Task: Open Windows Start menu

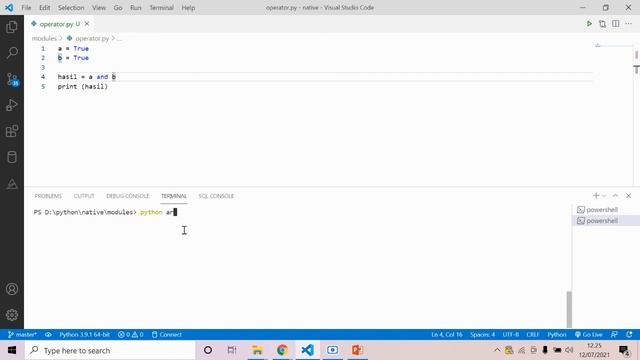Action: point(12,350)
